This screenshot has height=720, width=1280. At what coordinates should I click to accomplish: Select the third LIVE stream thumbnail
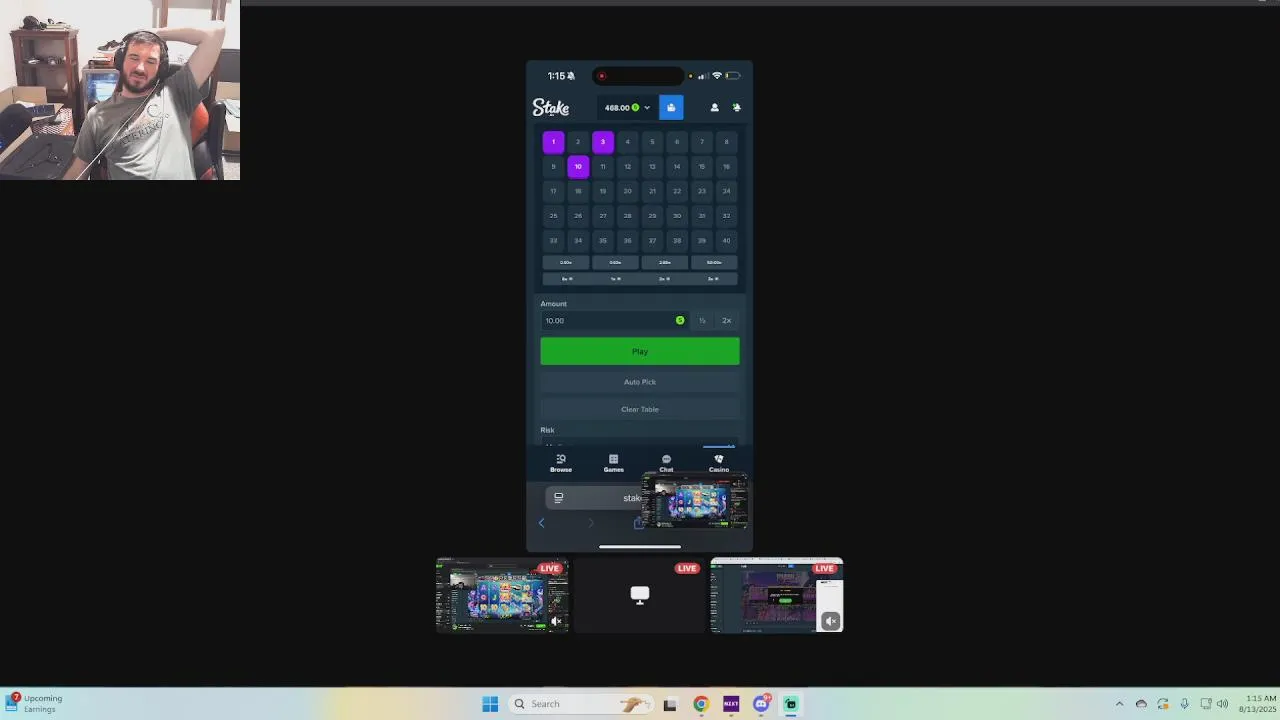tap(777, 596)
